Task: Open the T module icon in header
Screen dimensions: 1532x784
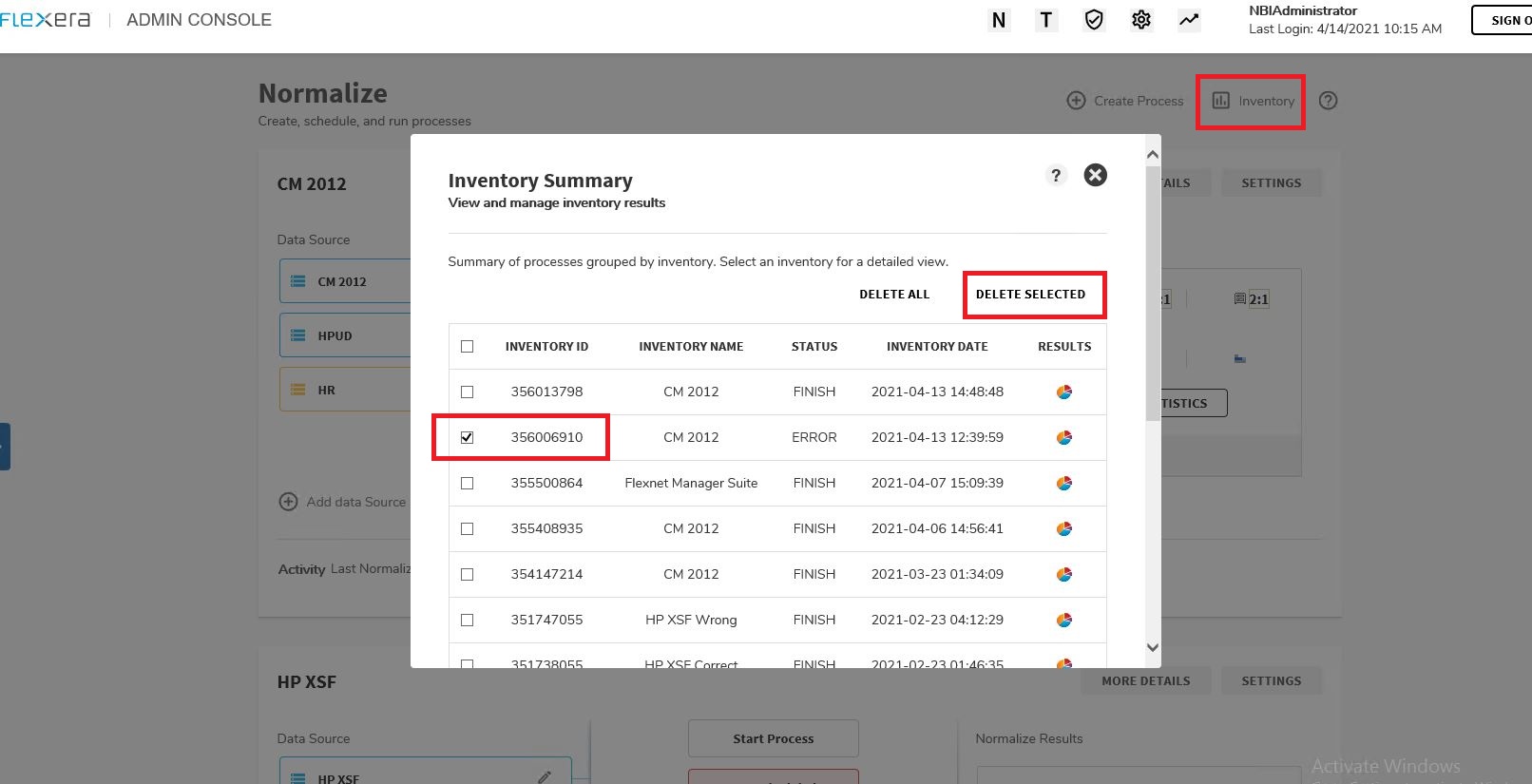Action: (1046, 20)
